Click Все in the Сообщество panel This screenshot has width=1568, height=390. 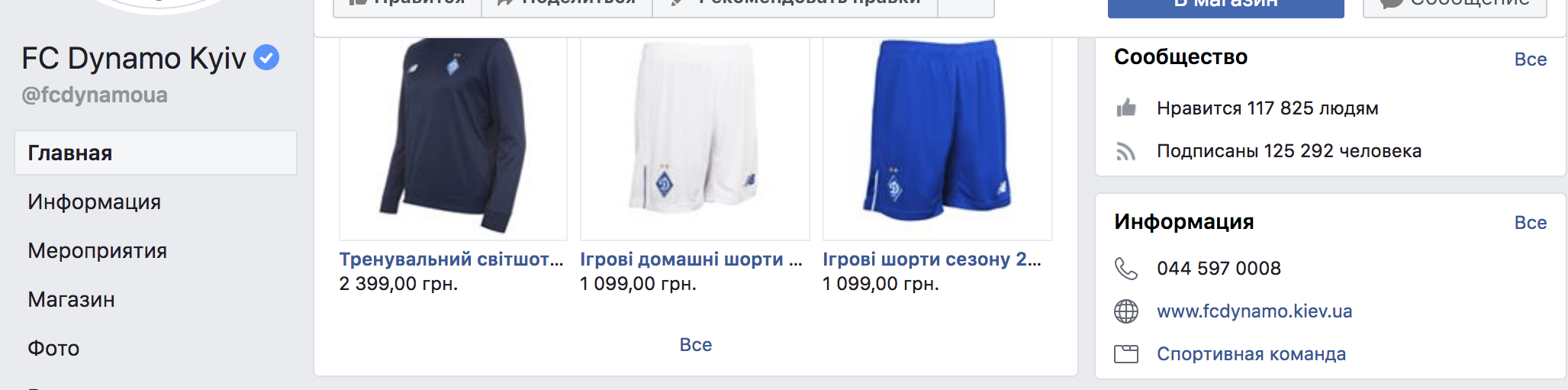[1531, 60]
